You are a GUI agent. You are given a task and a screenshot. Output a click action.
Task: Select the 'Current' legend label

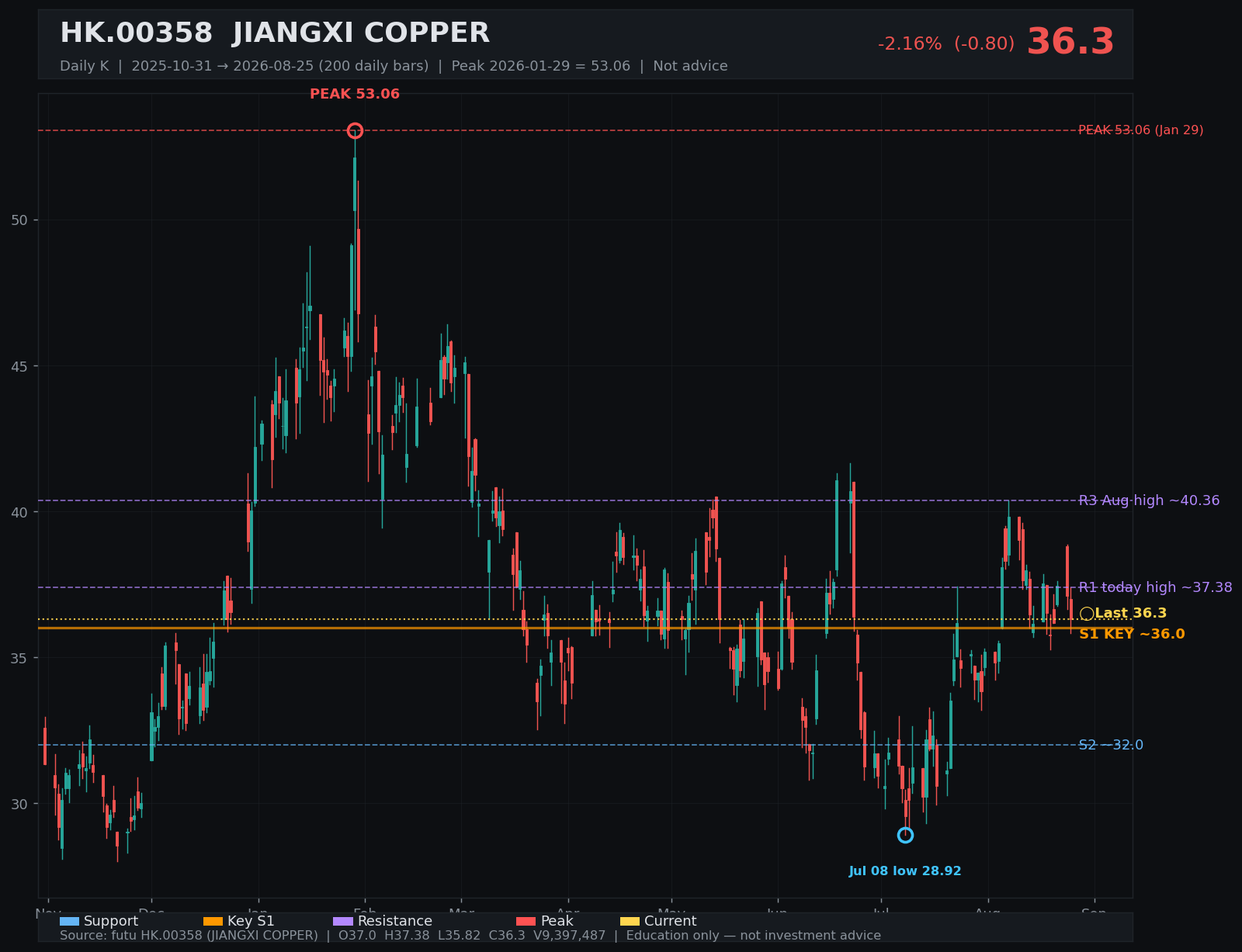[671, 921]
